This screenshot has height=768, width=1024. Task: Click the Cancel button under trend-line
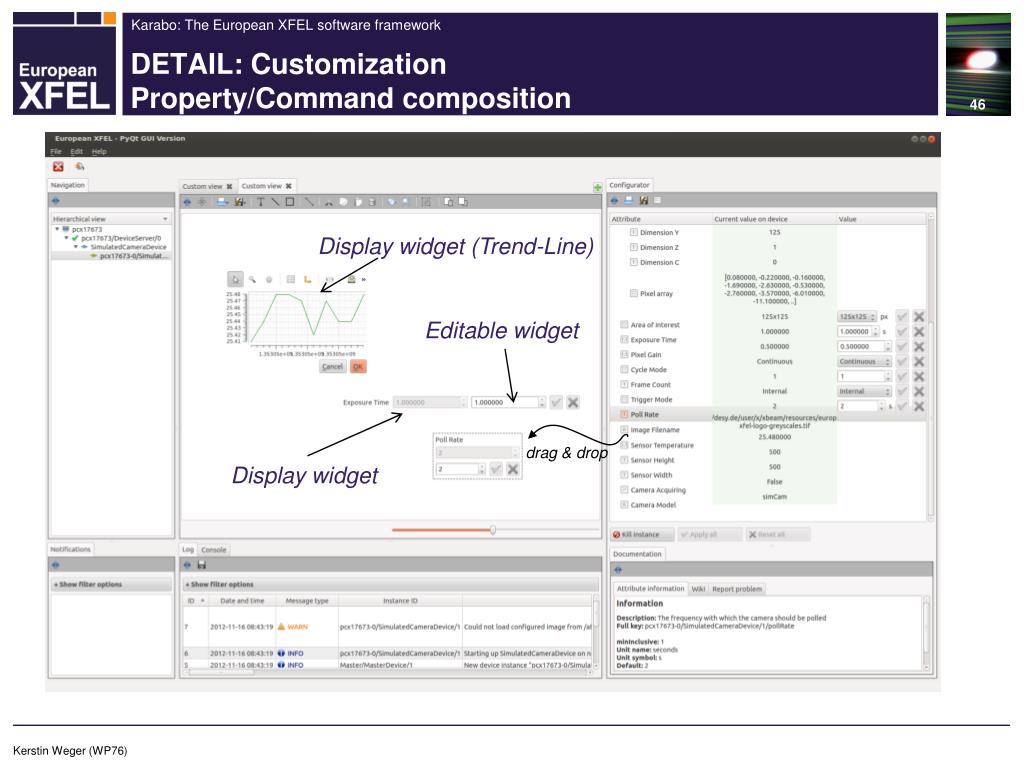click(332, 367)
